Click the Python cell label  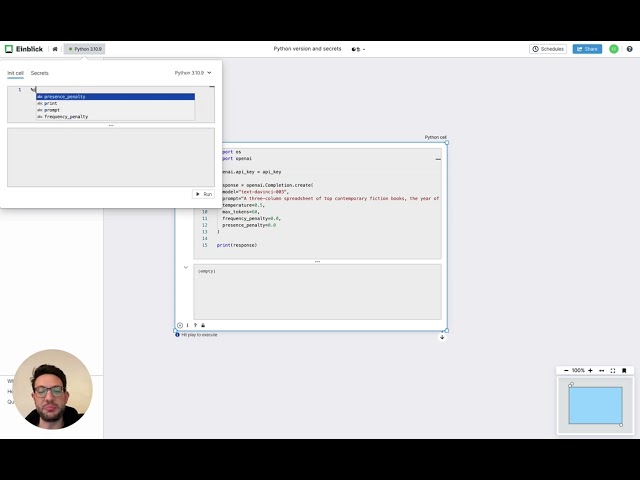[436, 137]
